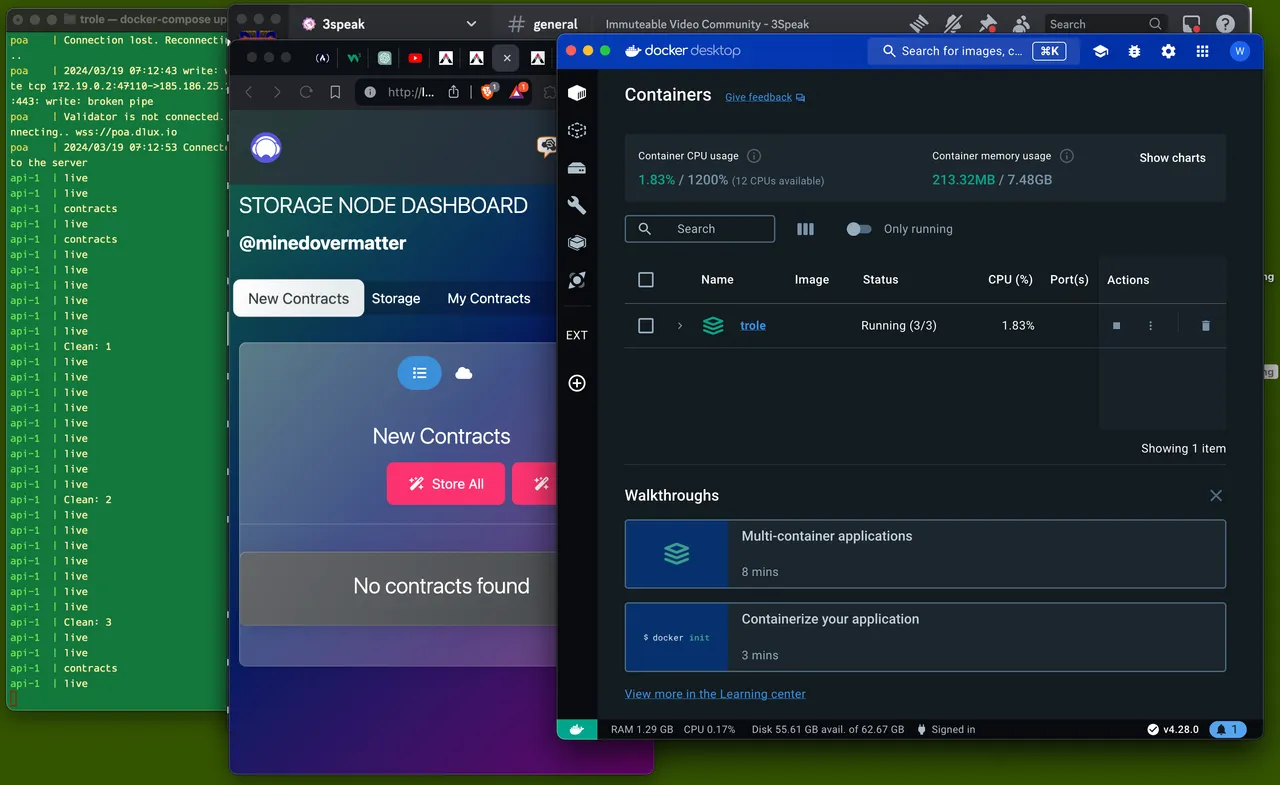Open more actions menu for trole
The height and width of the screenshot is (785, 1280).
(1151, 326)
